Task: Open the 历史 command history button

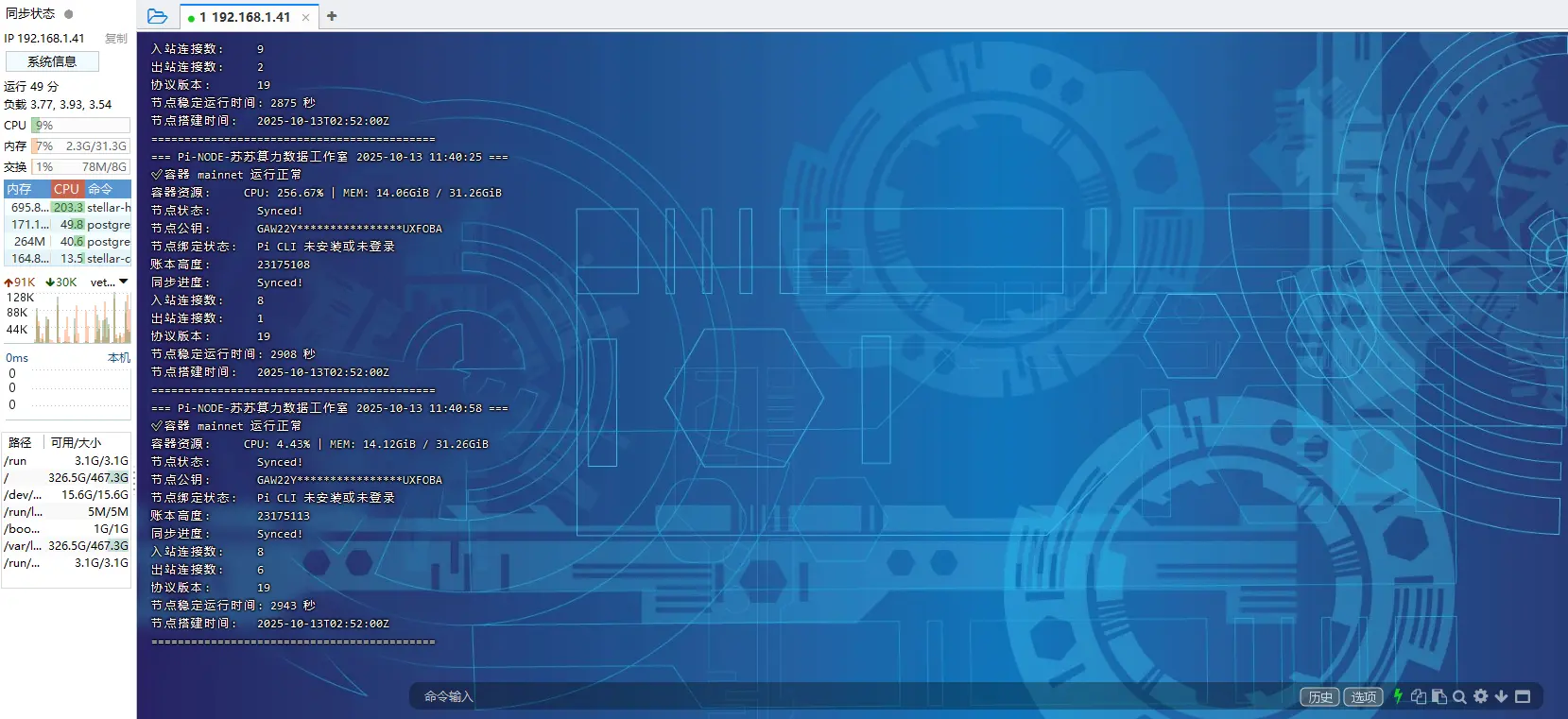Action: (1319, 696)
